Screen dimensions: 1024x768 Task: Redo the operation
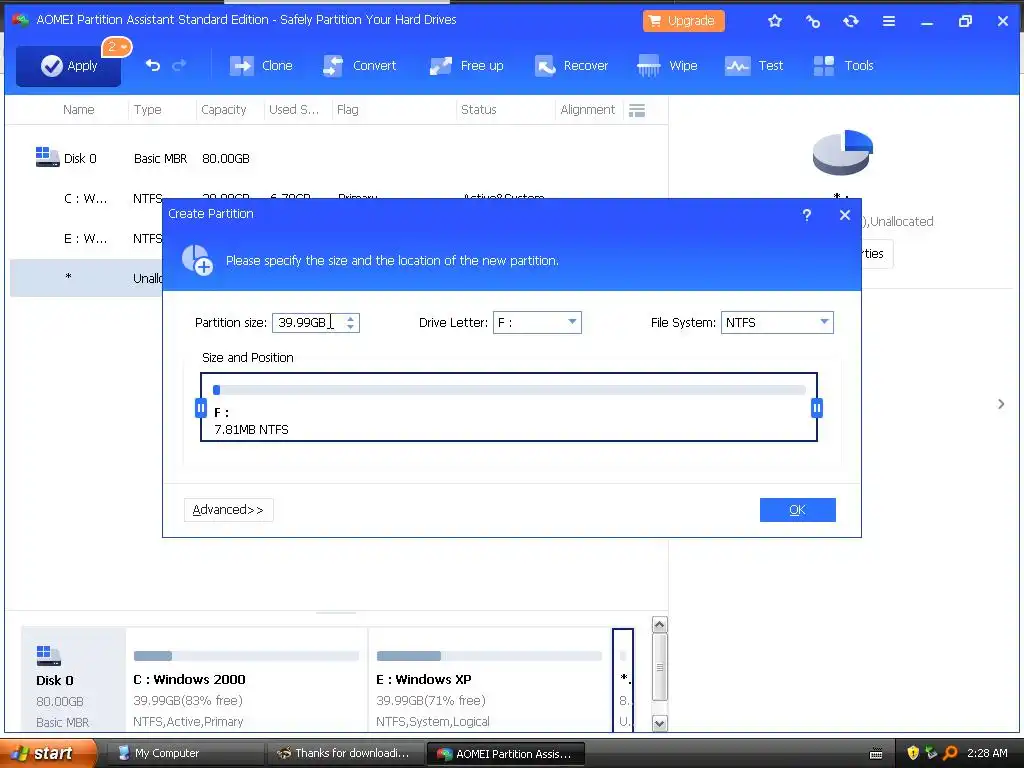click(x=179, y=65)
